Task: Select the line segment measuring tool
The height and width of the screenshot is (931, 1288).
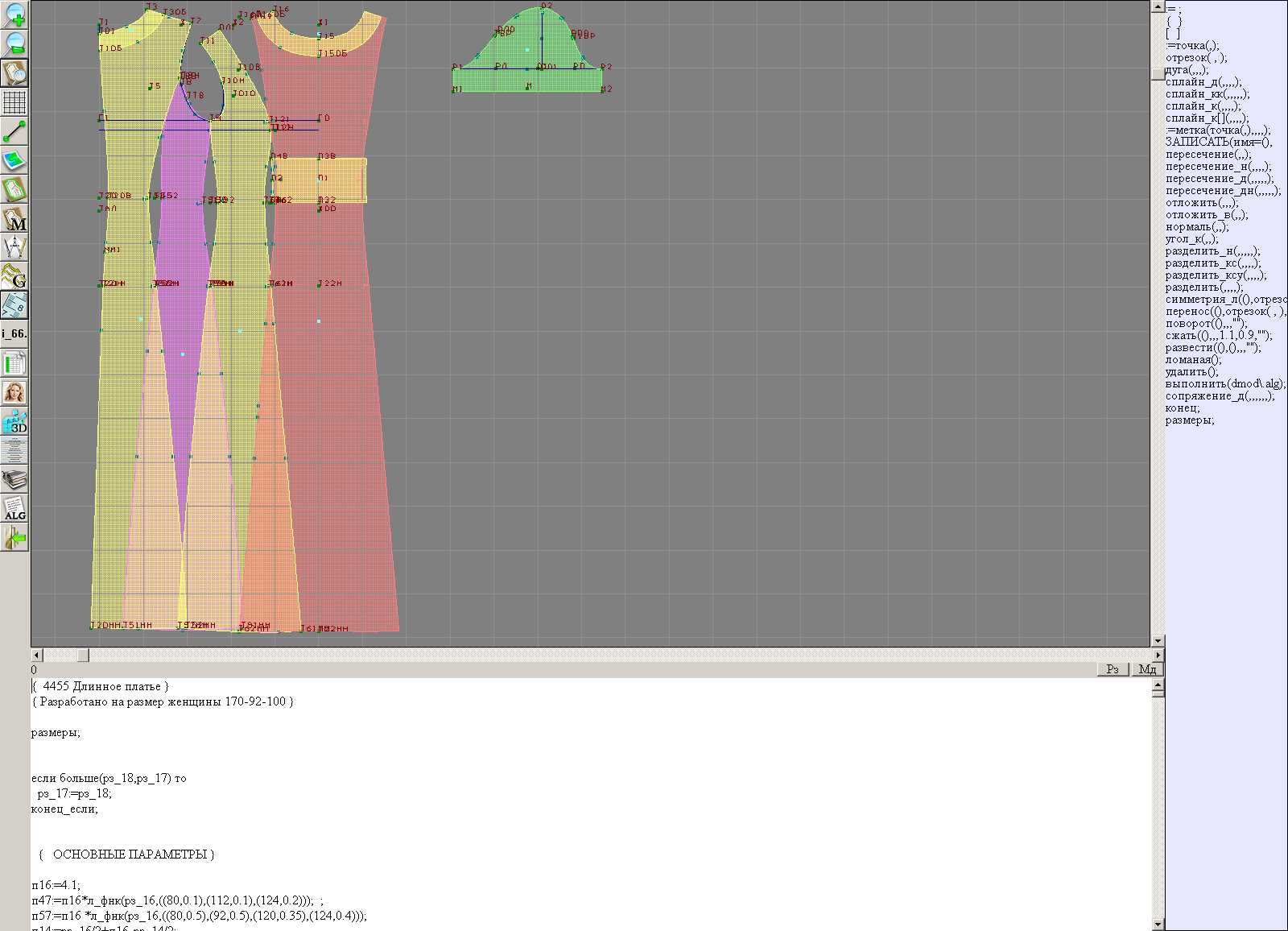Action: point(14,131)
